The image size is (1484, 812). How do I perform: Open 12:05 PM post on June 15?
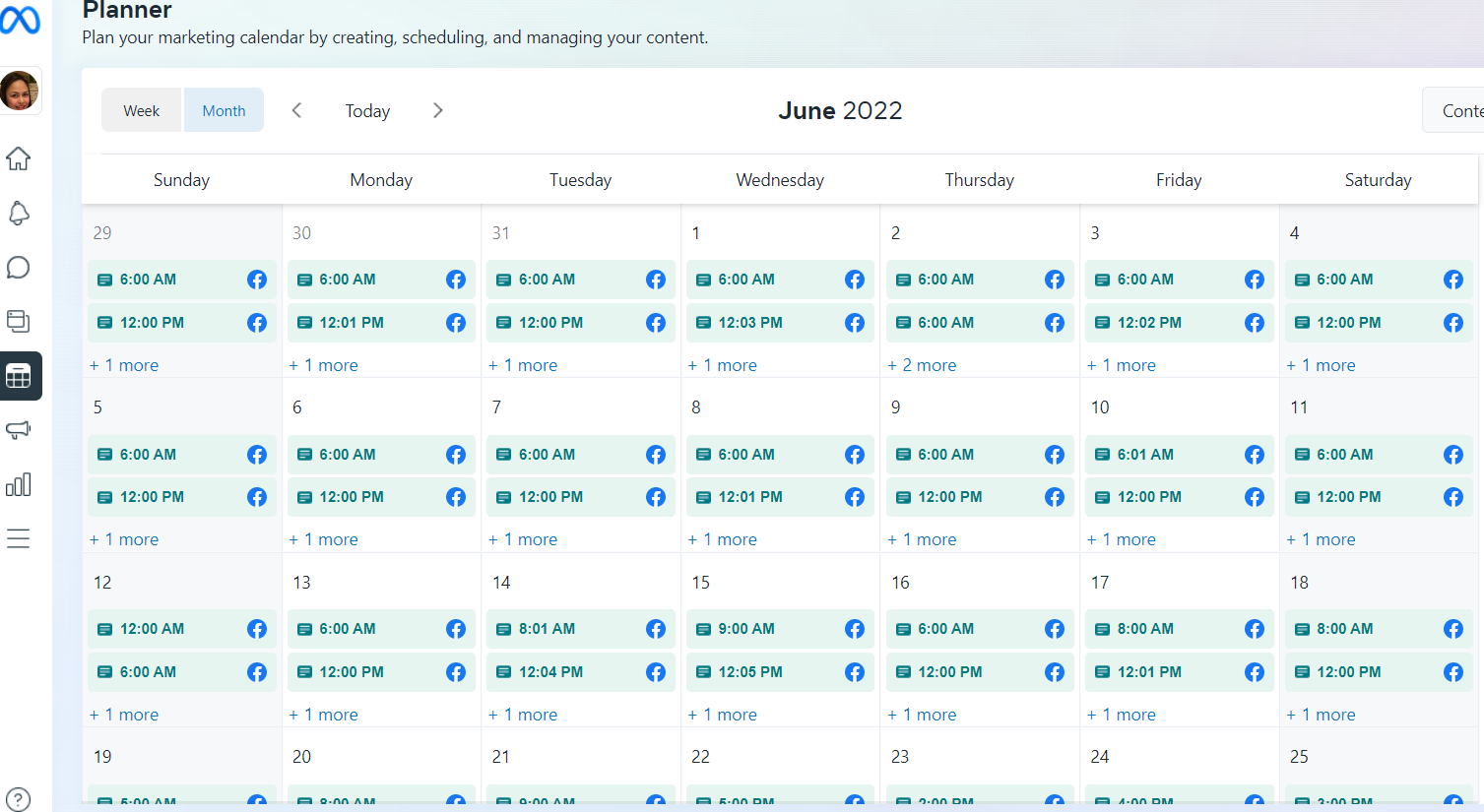[780, 672]
